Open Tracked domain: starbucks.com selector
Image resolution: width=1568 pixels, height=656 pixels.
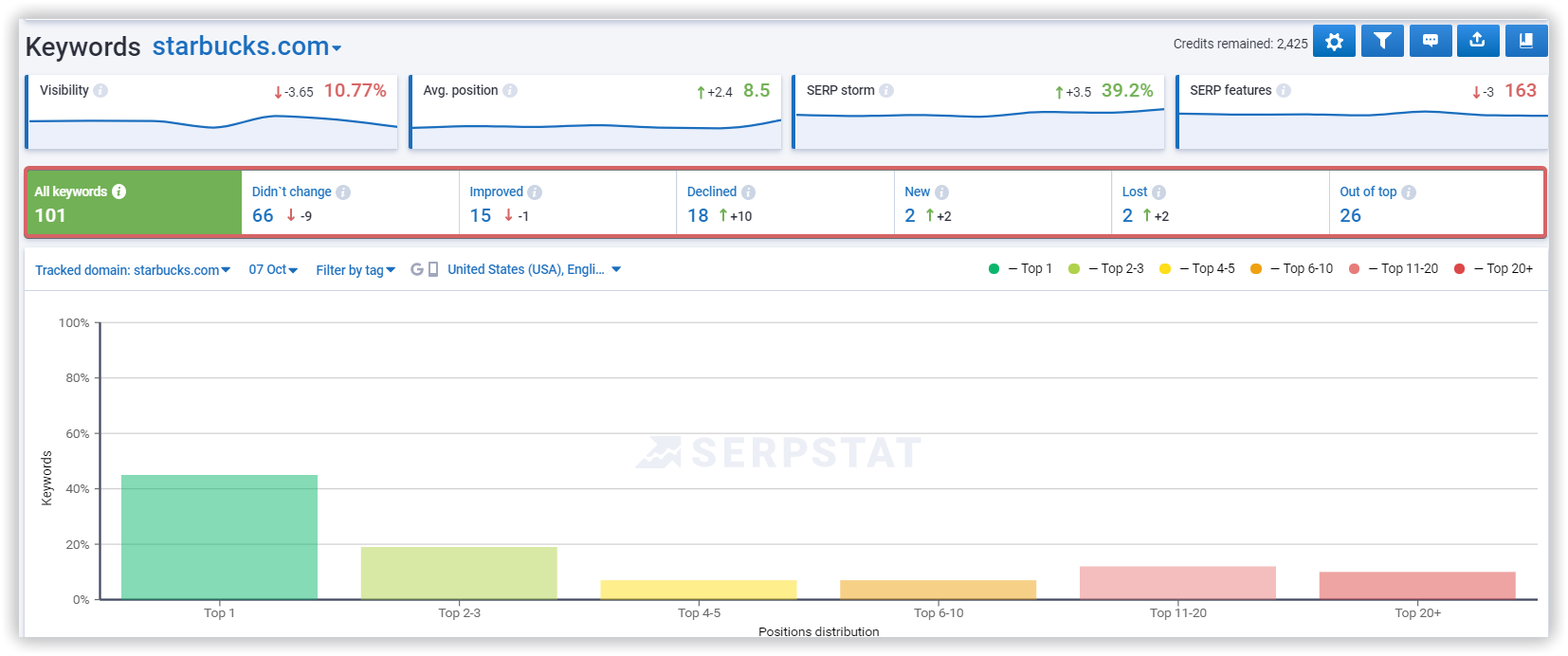(x=133, y=270)
